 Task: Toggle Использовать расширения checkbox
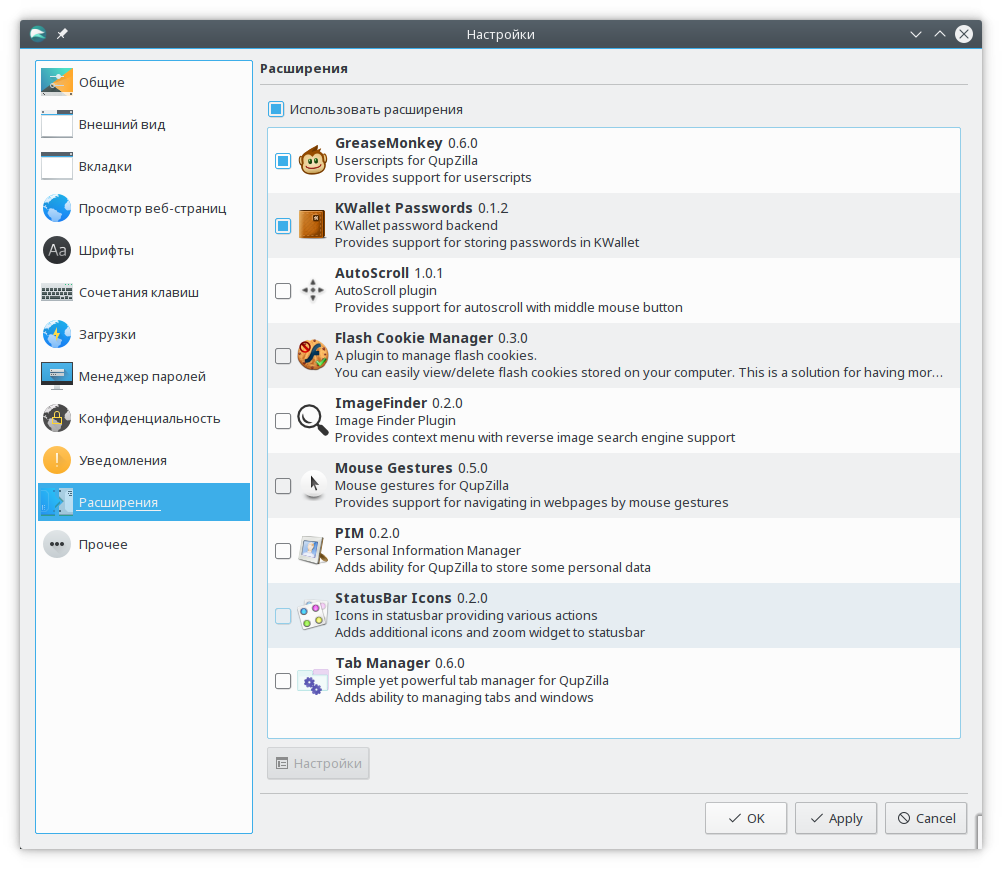(276, 109)
